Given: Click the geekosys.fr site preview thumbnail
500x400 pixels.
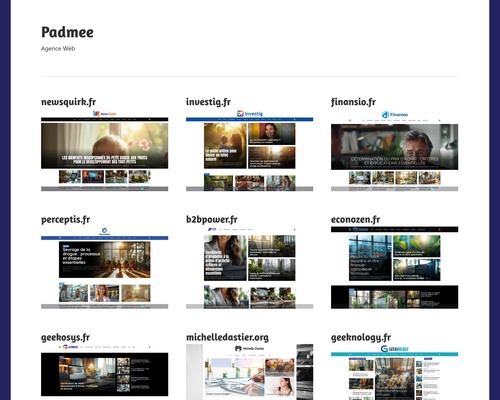Looking at the screenshot, I should pyautogui.click(x=105, y=372).
